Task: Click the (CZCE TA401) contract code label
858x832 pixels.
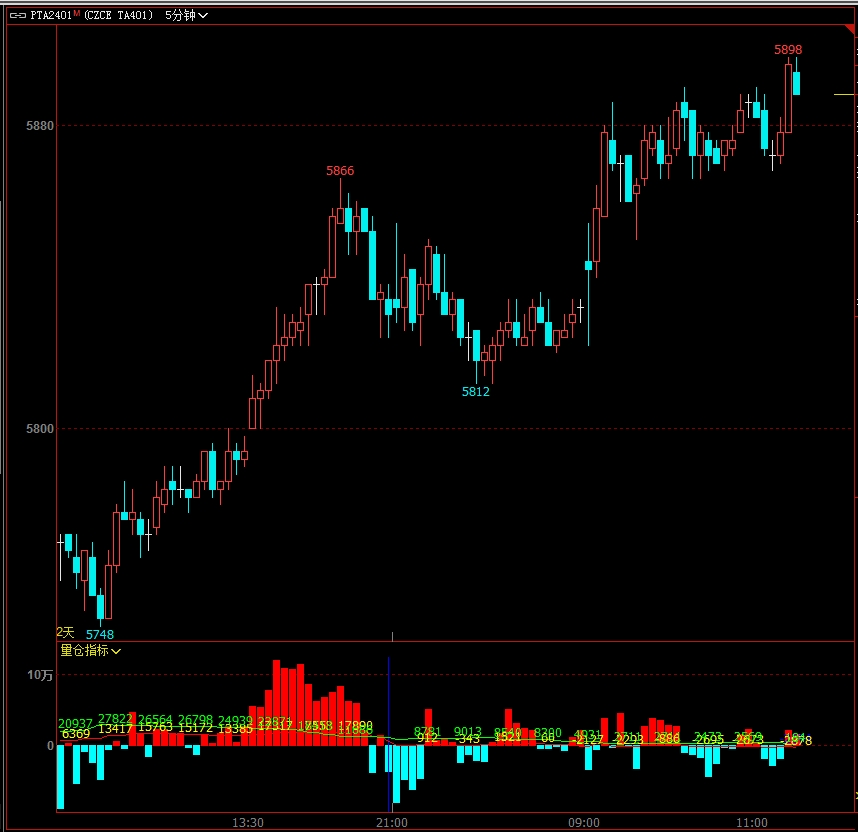Action: [x=119, y=15]
